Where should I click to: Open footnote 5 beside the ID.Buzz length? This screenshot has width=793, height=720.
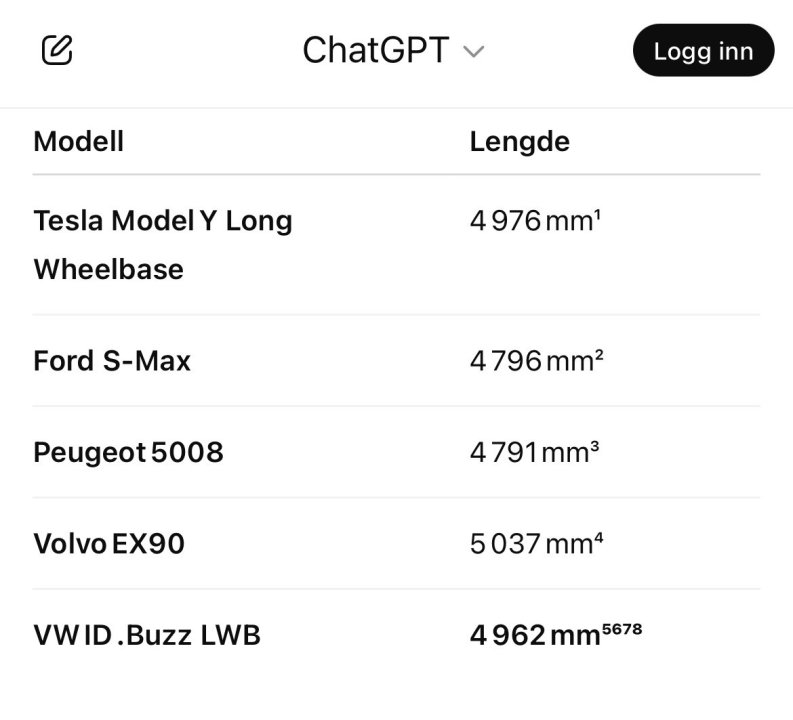tap(609, 627)
